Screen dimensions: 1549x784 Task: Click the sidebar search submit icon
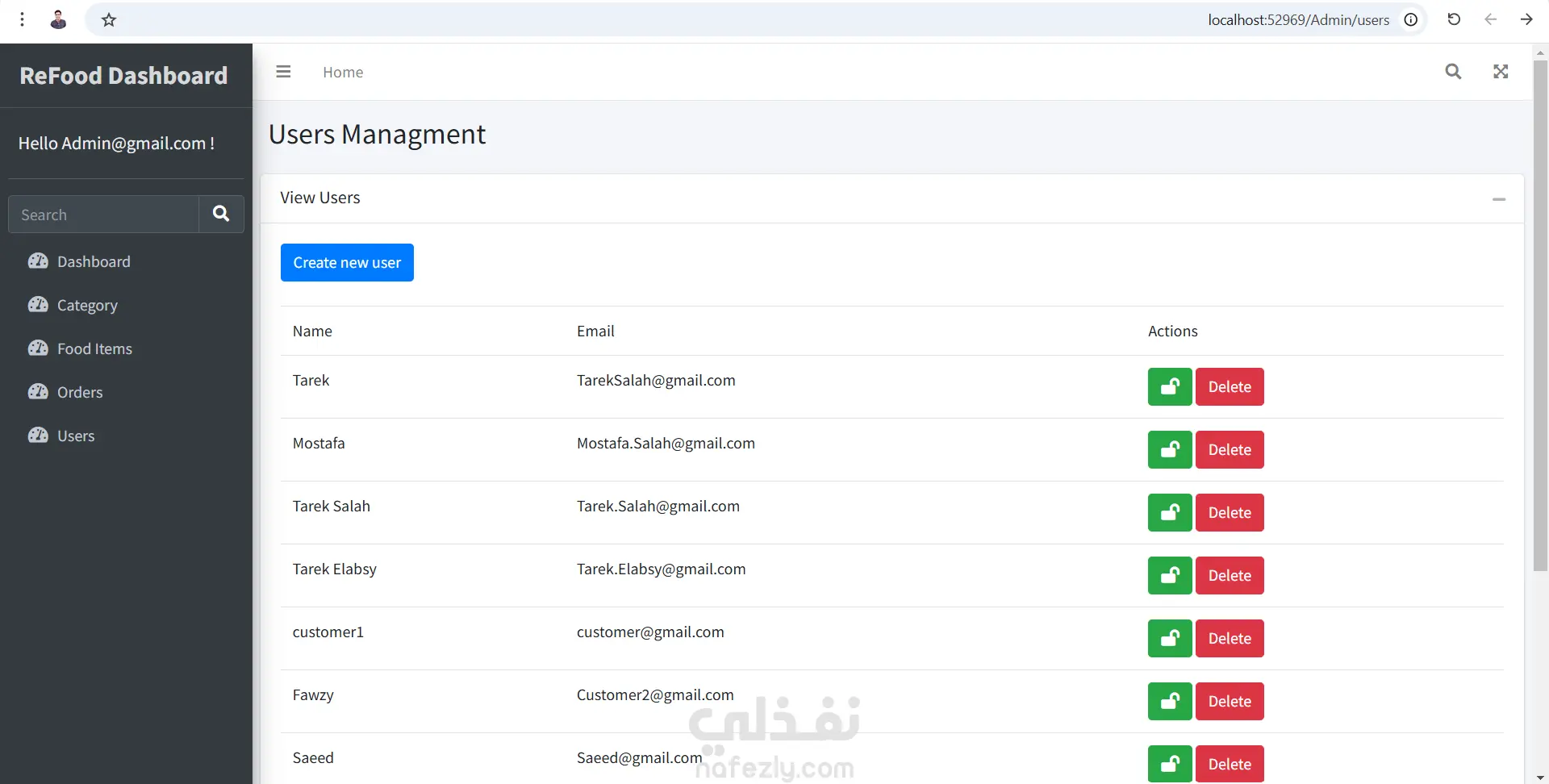point(221,214)
